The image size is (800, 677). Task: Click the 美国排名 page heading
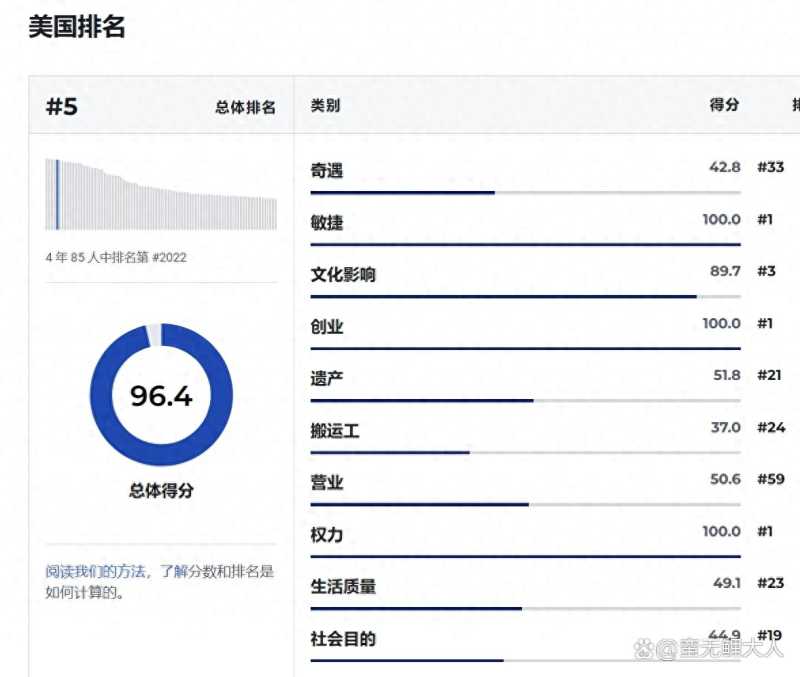(x=76, y=27)
